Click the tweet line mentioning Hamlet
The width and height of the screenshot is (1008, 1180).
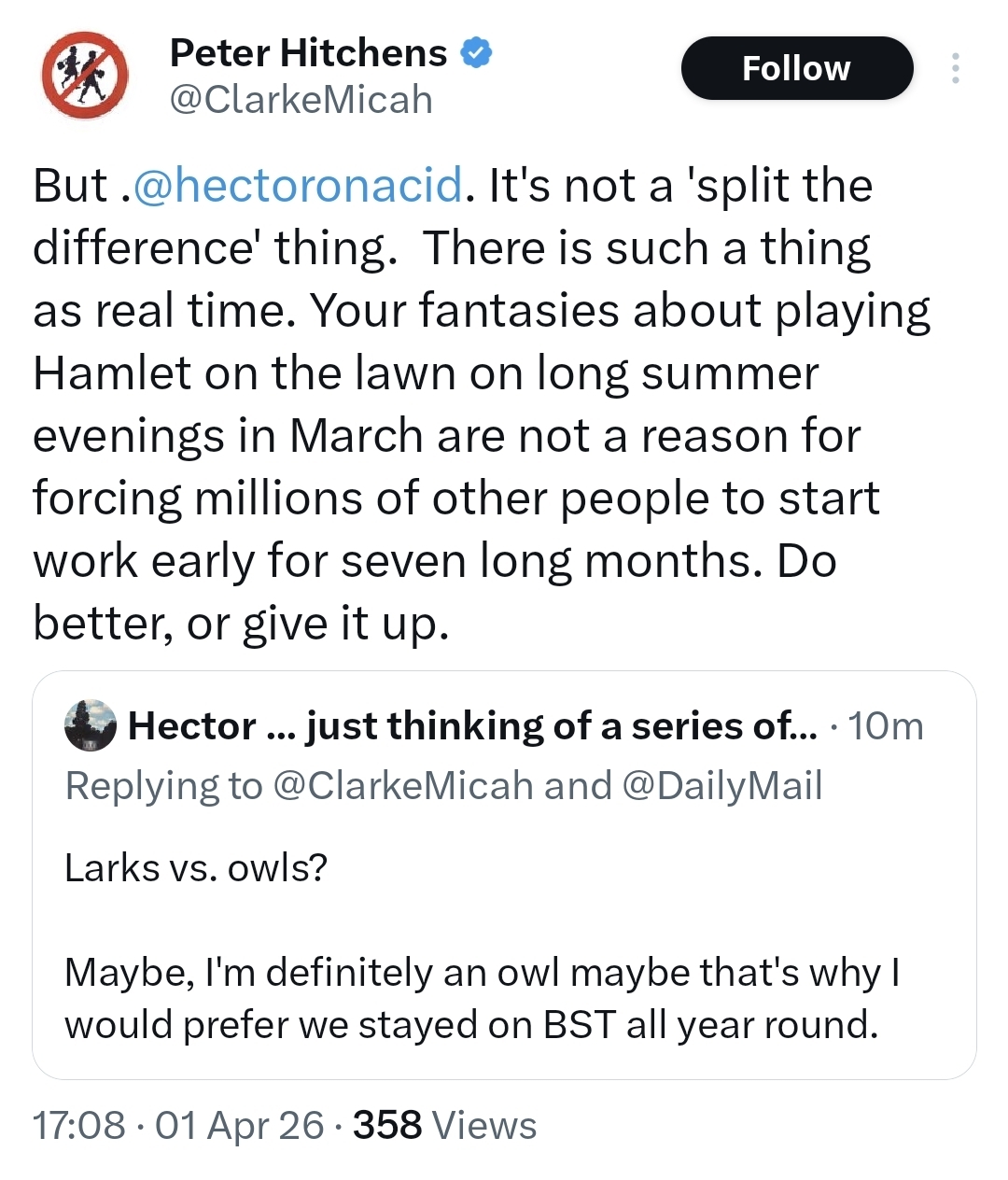tap(425, 372)
